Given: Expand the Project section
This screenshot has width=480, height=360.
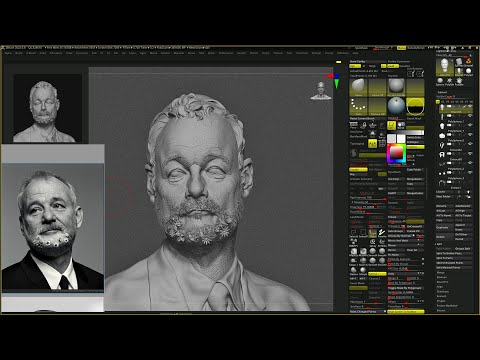Looking at the screenshot, I should click(x=441, y=301).
